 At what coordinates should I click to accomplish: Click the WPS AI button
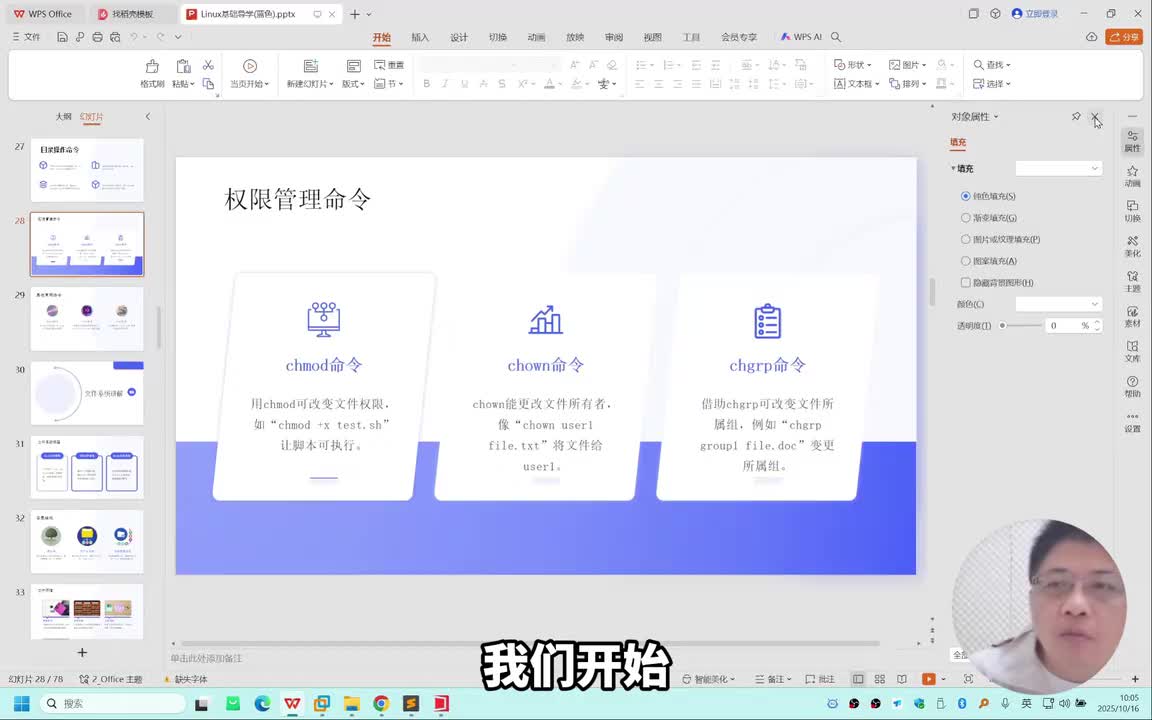tap(802, 37)
